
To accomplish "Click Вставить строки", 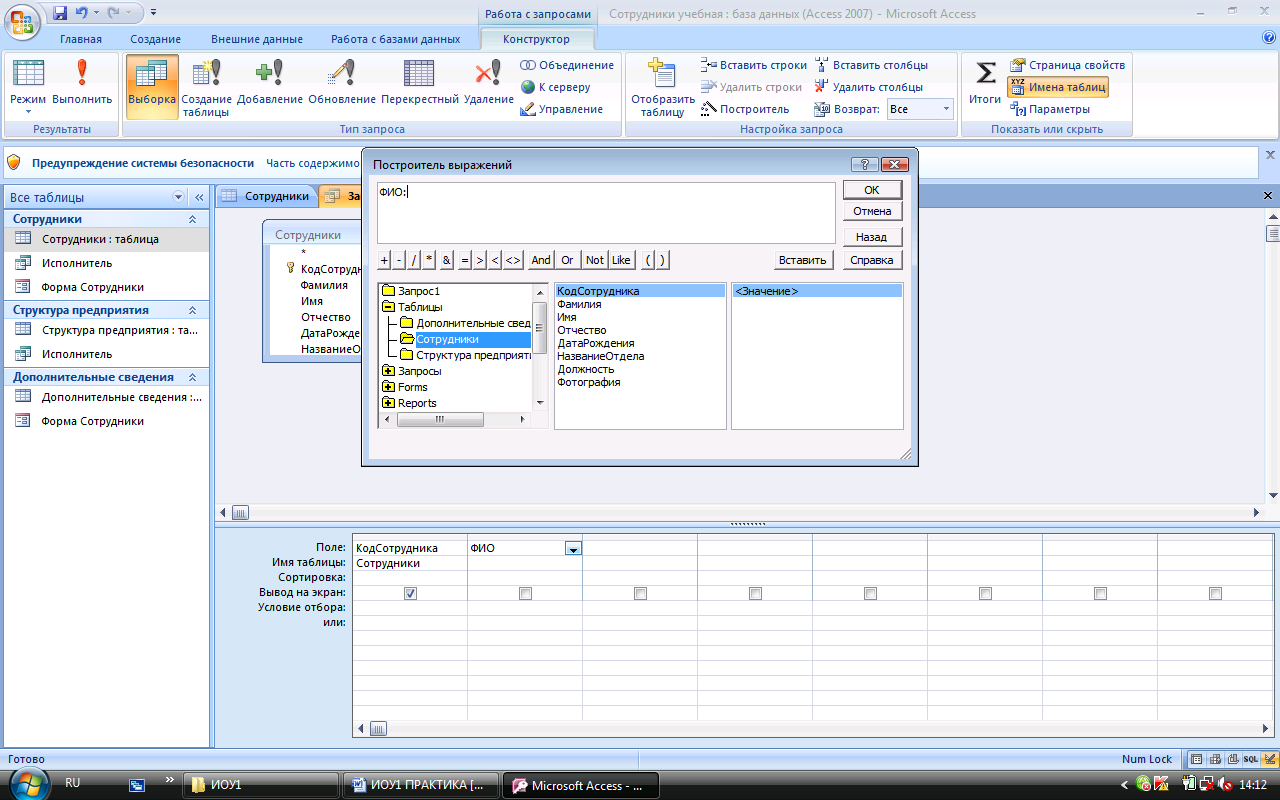I will pos(754,65).
